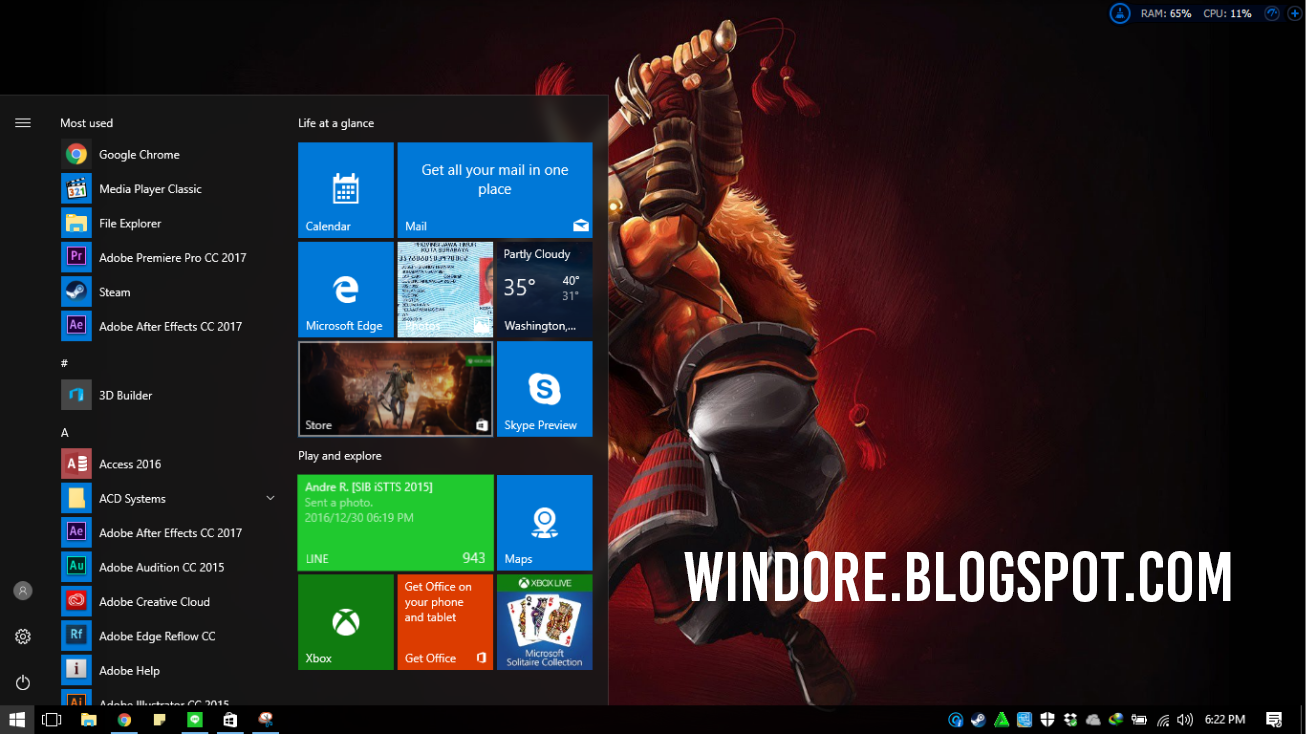1306x734 pixels.
Task: Open the clock showing 6:22 PM
Action: [1225, 720]
